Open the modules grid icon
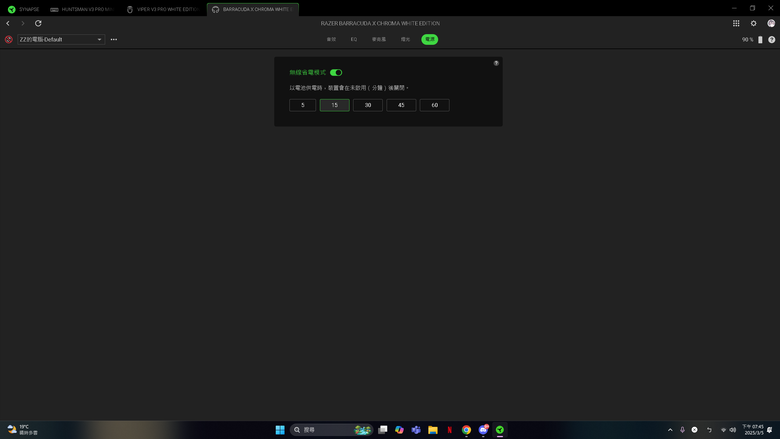Screen dimensions: 780x439 pyautogui.click(x=736, y=23)
